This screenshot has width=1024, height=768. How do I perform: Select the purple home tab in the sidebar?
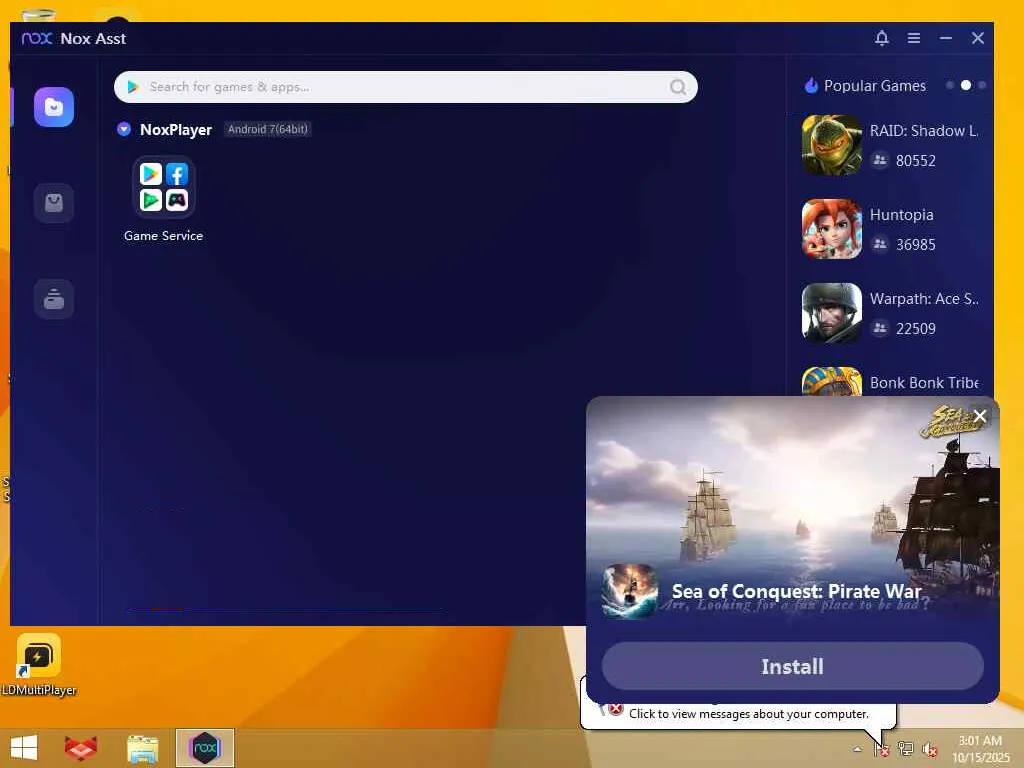click(54, 107)
